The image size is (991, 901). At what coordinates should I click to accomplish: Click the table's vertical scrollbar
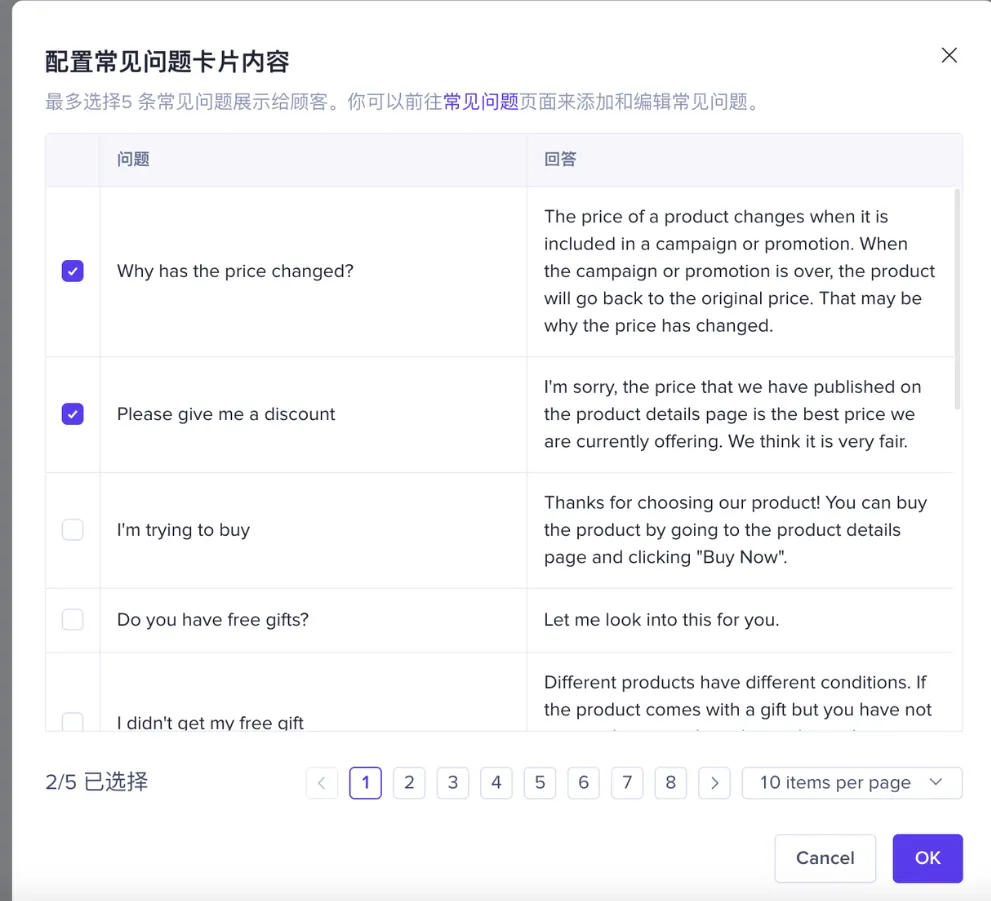957,299
